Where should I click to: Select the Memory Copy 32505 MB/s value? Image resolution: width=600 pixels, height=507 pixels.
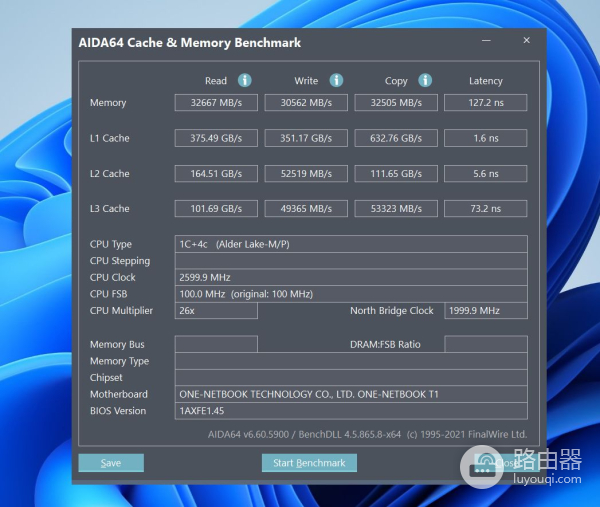pyautogui.click(x=395, y=102)
